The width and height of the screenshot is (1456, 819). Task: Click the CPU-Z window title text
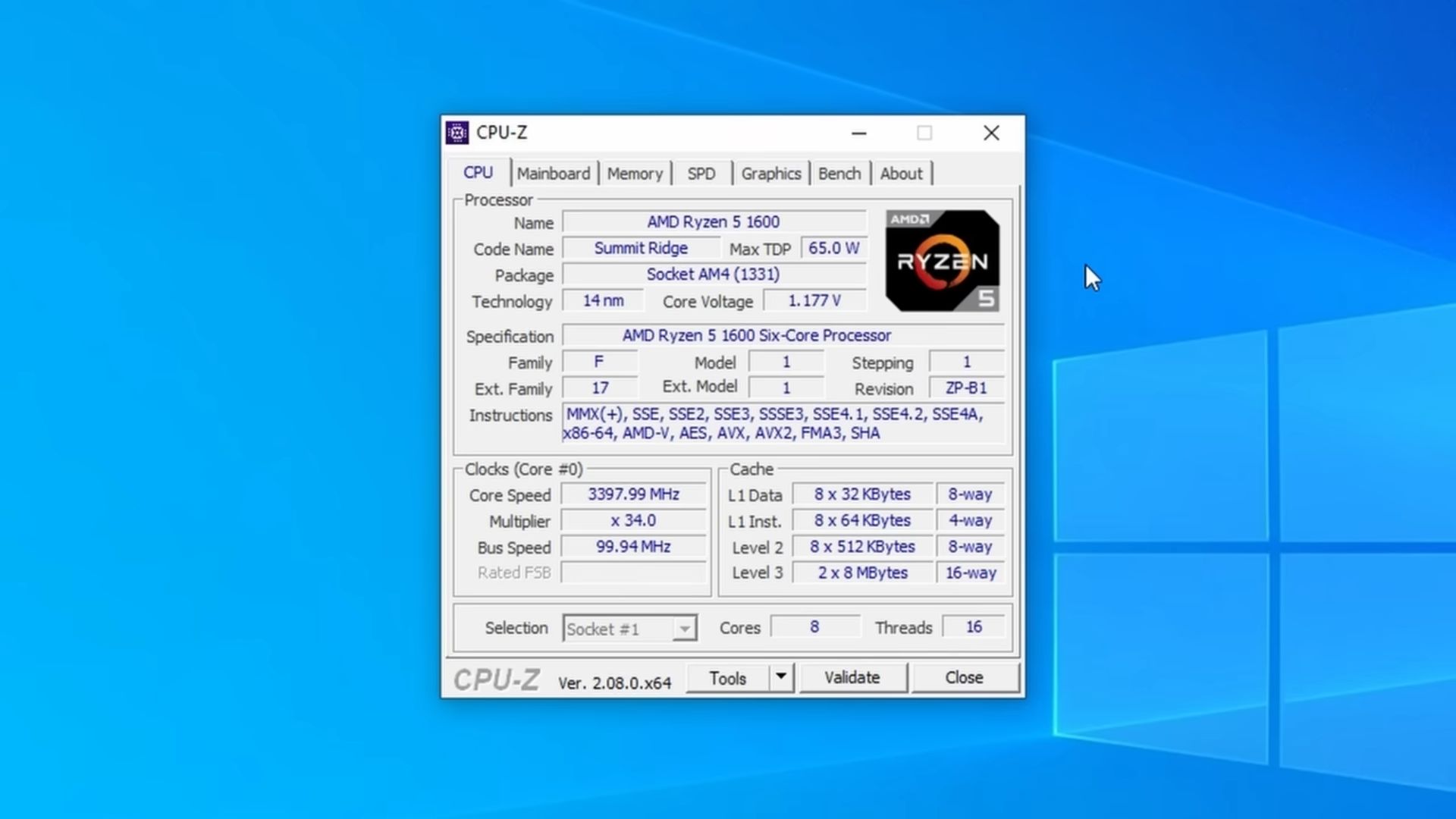pos(501,133)
